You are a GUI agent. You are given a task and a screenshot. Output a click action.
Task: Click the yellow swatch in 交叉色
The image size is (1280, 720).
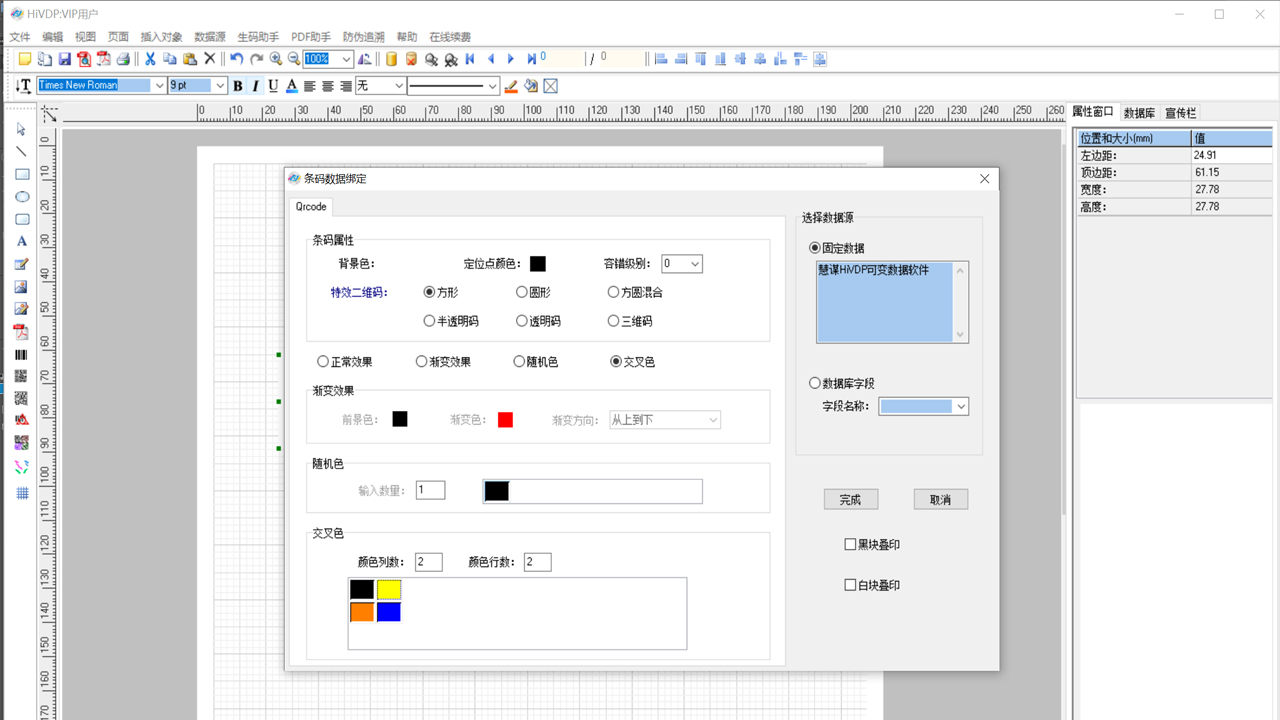[x=389, y=590]
